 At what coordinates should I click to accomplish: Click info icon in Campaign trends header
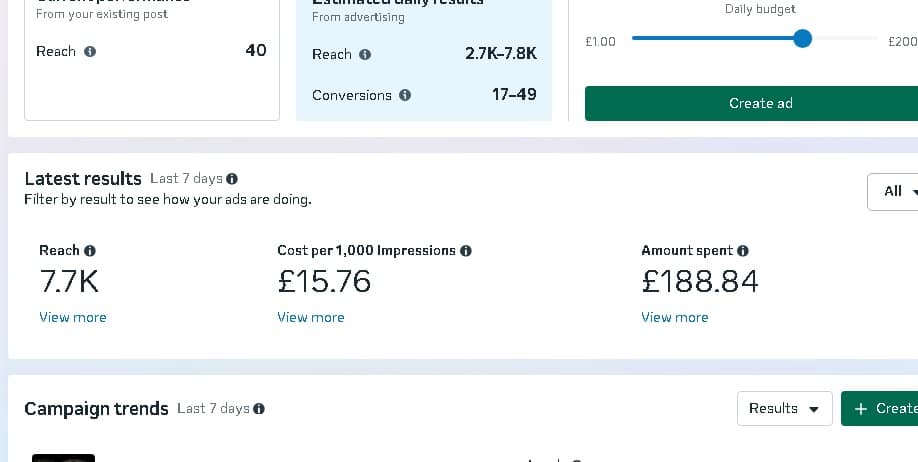point(259,409)
